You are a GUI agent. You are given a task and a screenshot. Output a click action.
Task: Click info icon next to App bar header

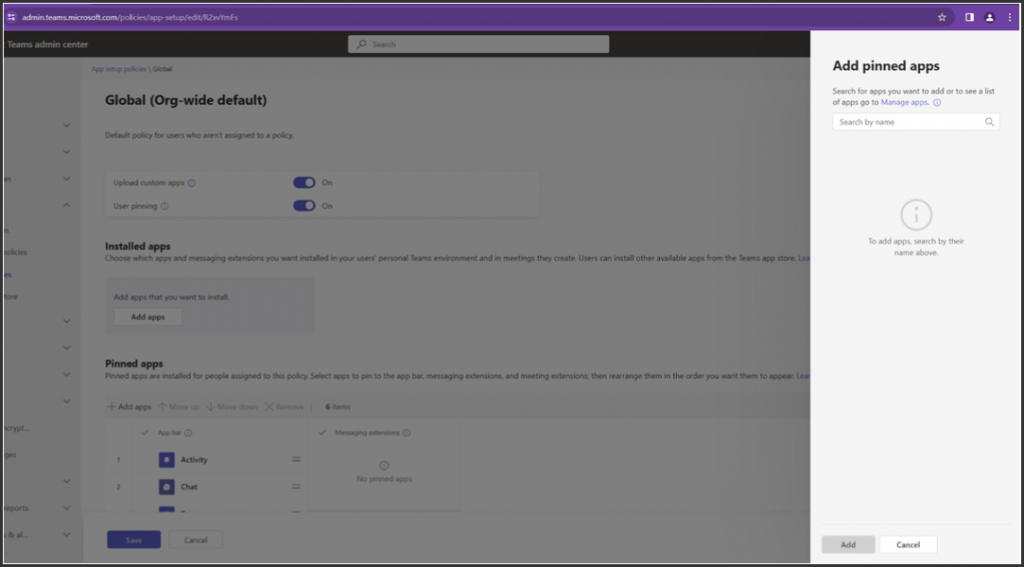188,432
